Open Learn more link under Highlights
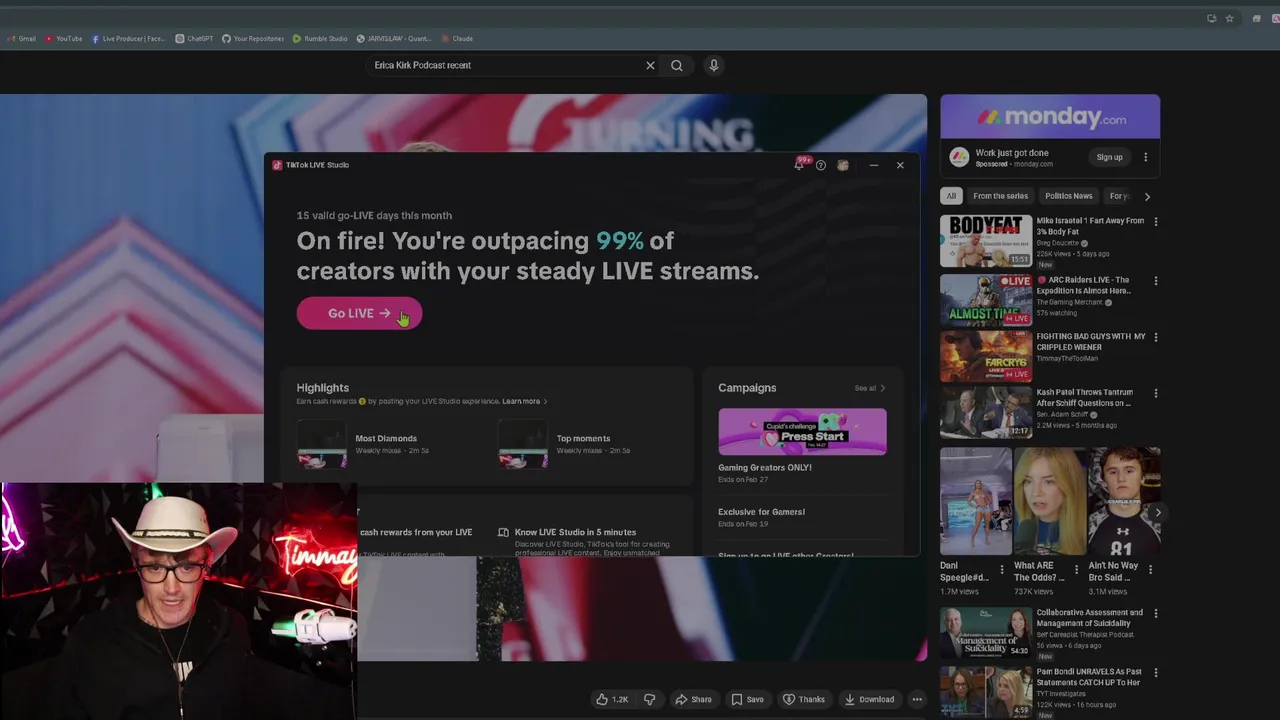1280x720 pixels. point(525,401)
